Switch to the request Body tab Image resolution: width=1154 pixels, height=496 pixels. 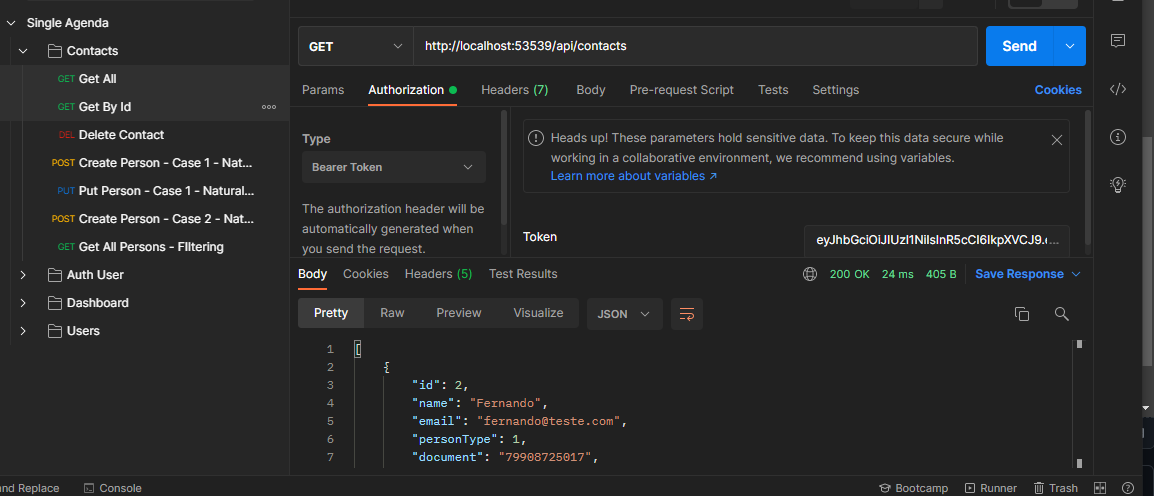point(591,90)
